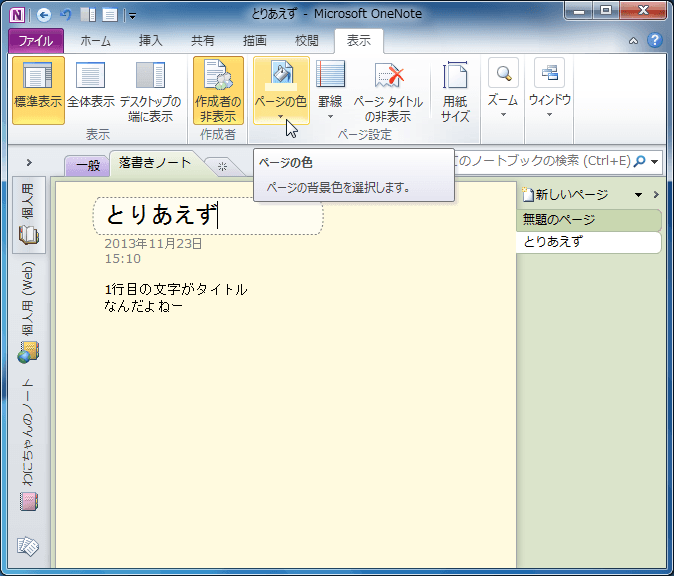Select the 一般 section tab
This screenshot has height=576, width=674.
[88, 165]
